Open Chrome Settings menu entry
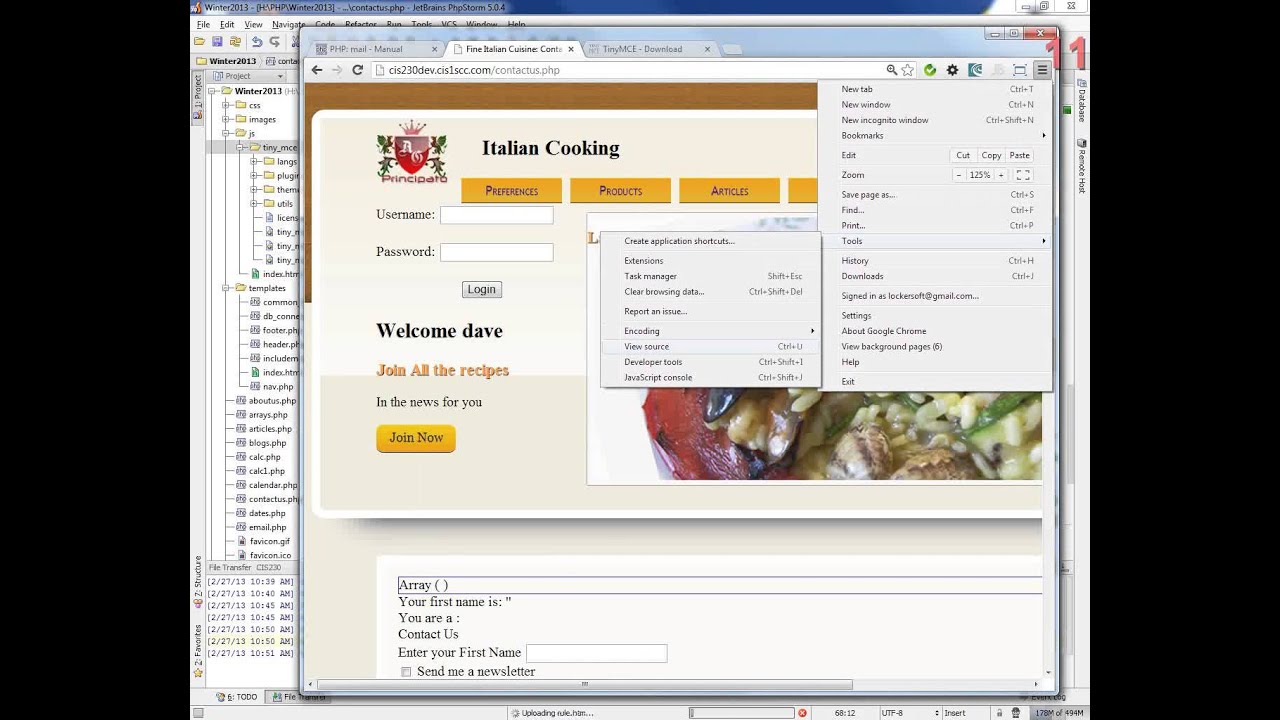Image resolution: width=1280 pixels, height=720 pixels. [935, 315]
